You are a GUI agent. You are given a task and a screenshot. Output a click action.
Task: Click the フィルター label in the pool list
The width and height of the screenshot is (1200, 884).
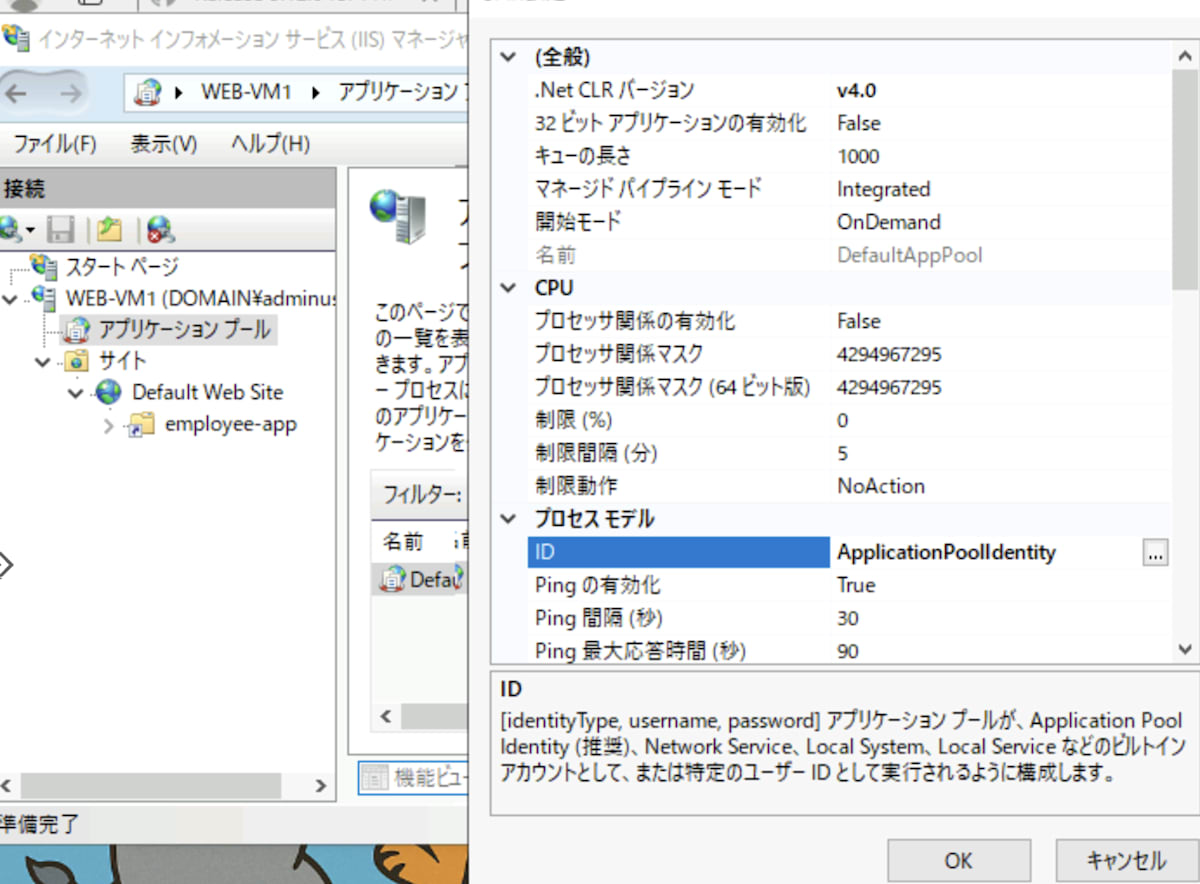click(x=421, y=494)
